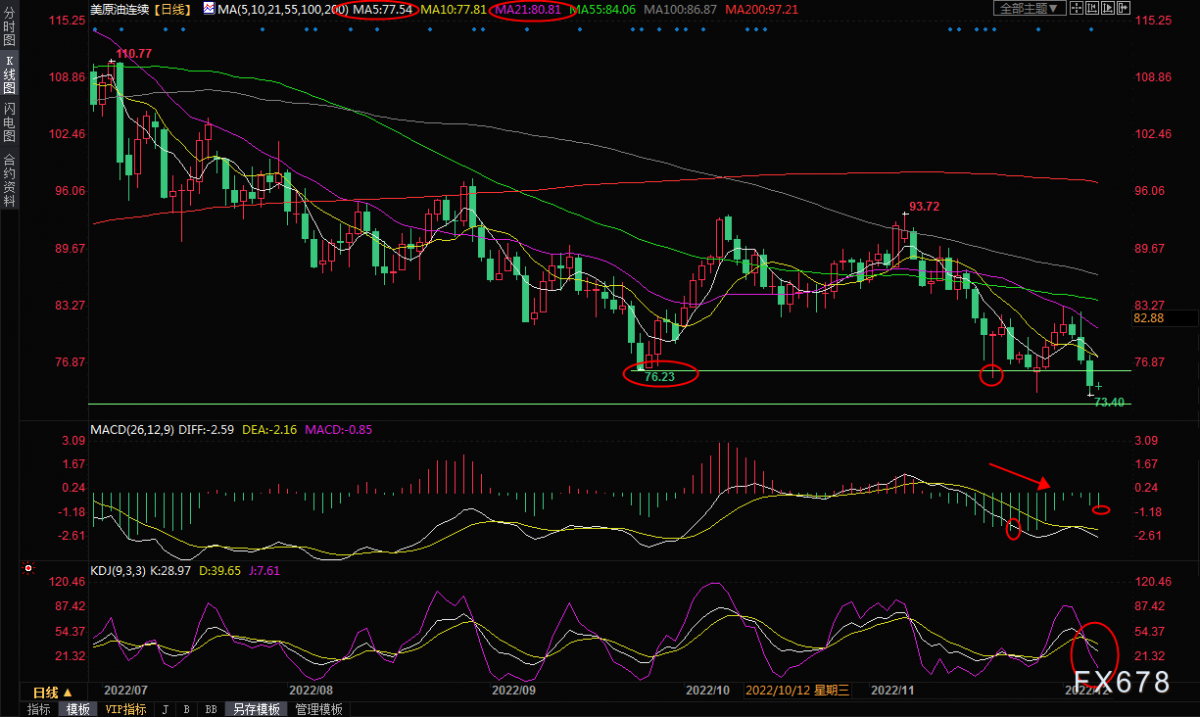1200x717 pixels.
Task: Click the B template button
Action: 187,709
